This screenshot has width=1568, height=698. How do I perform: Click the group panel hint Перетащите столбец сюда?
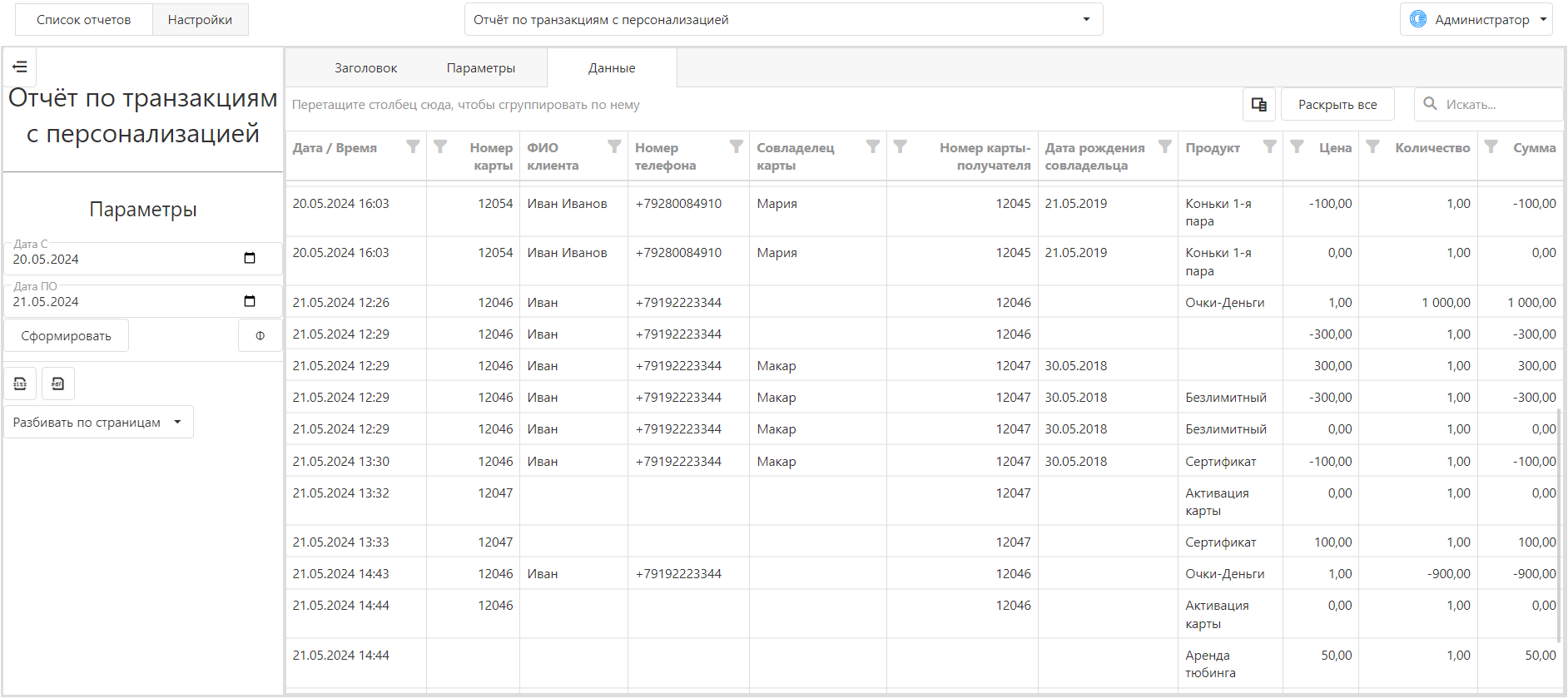point(466,105)
